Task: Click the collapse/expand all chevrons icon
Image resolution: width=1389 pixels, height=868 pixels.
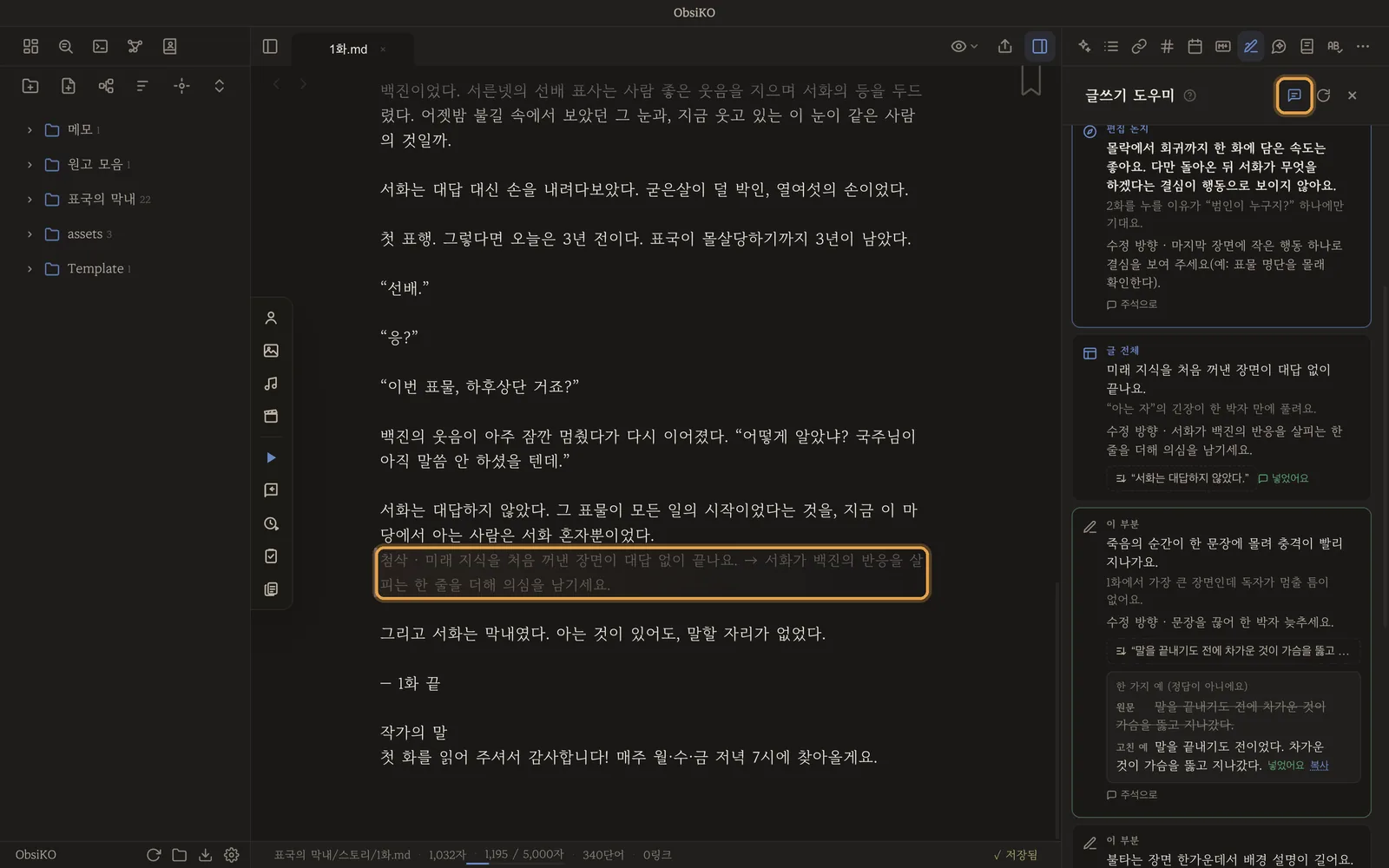Action: tap(219, 86)
